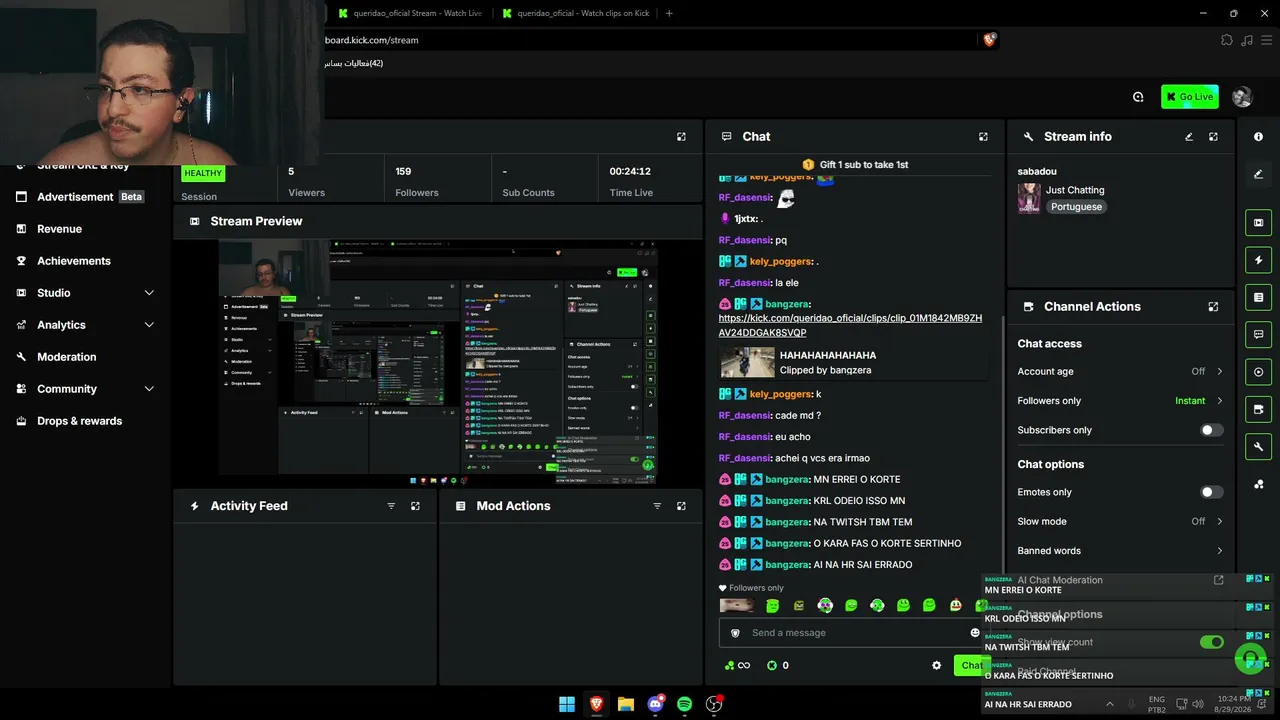Toggle the Mod Actions widget list icon
The width and height of the screenshot is (1280, 720).
[1258, 297]
